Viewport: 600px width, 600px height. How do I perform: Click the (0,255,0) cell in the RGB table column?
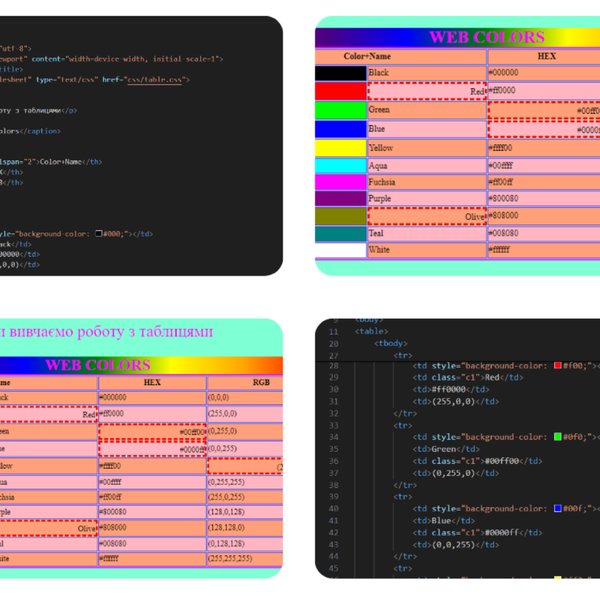[x=245, y=431]
